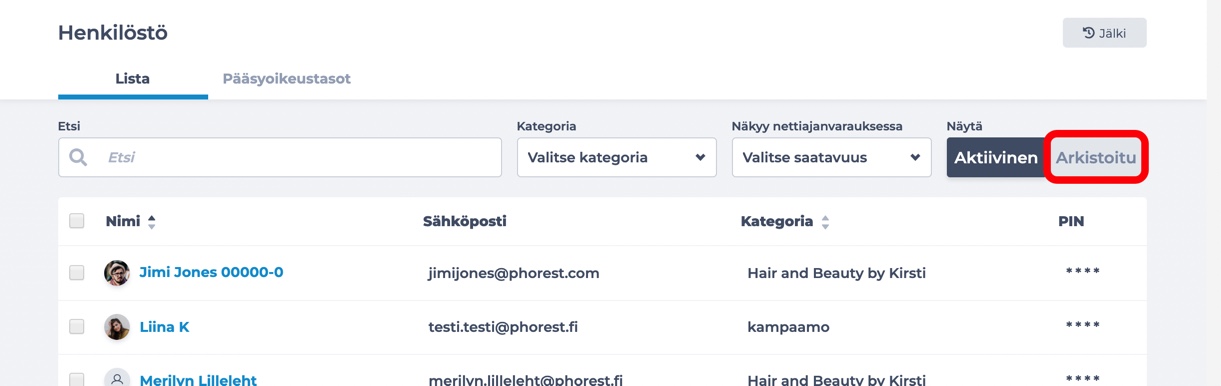1221x386 pixels.
Task: Sort the list by Kategoria column
Action: 785,221
